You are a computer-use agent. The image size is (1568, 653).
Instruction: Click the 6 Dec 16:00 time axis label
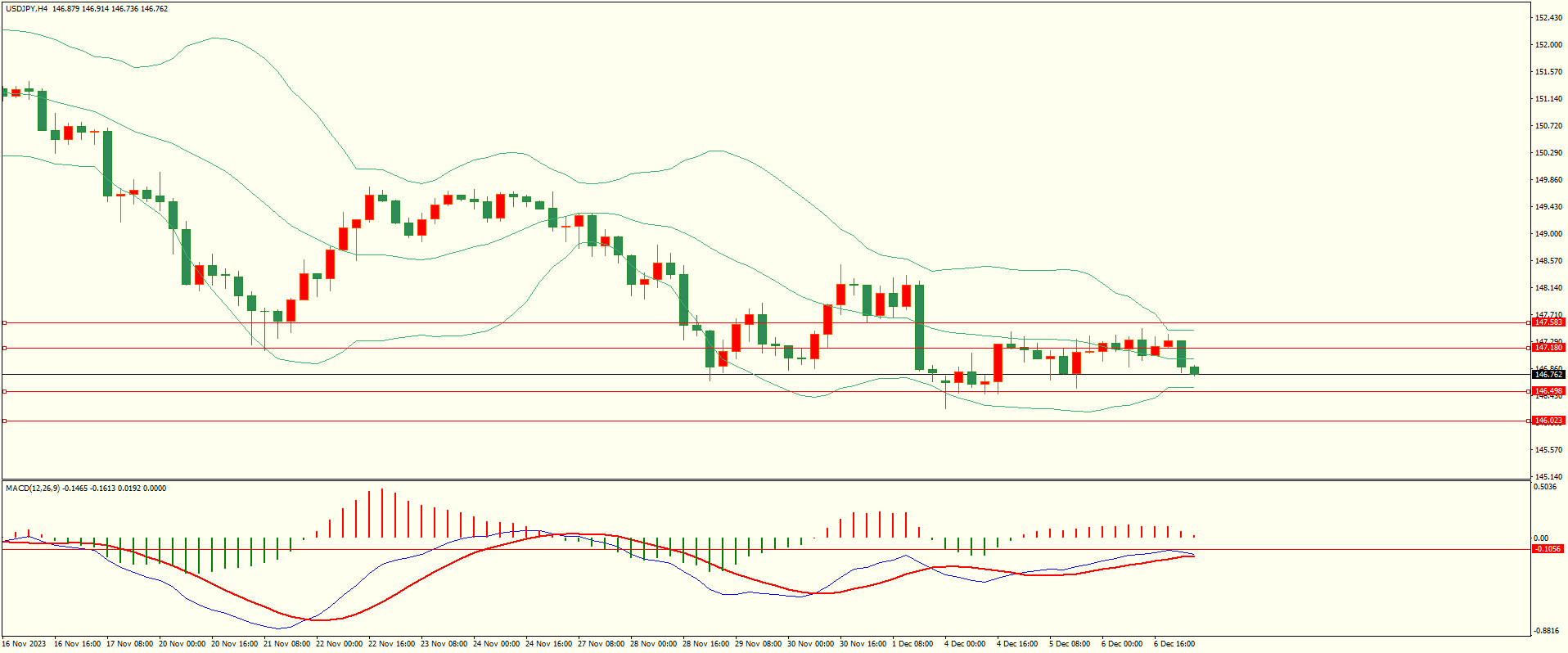coord(1174,644)
